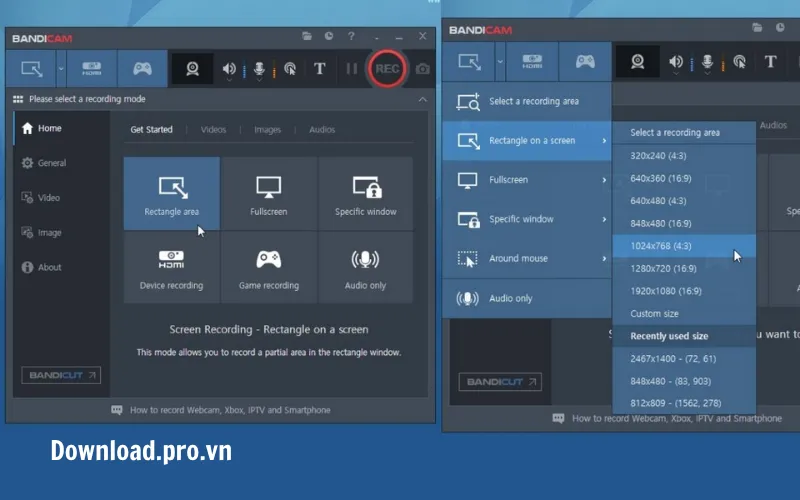Screen dimensions: 800x500
Task: Click the camera screenshot icon beside REC
Action: [423, 69]
